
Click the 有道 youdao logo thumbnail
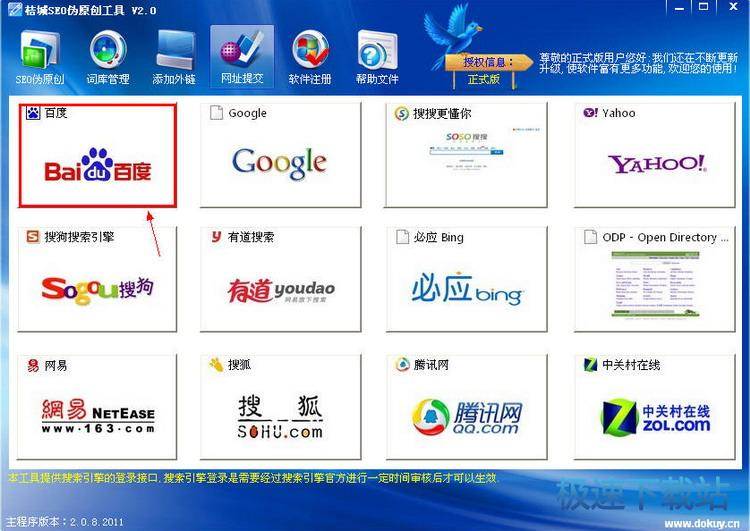click(x=281, y=290)
